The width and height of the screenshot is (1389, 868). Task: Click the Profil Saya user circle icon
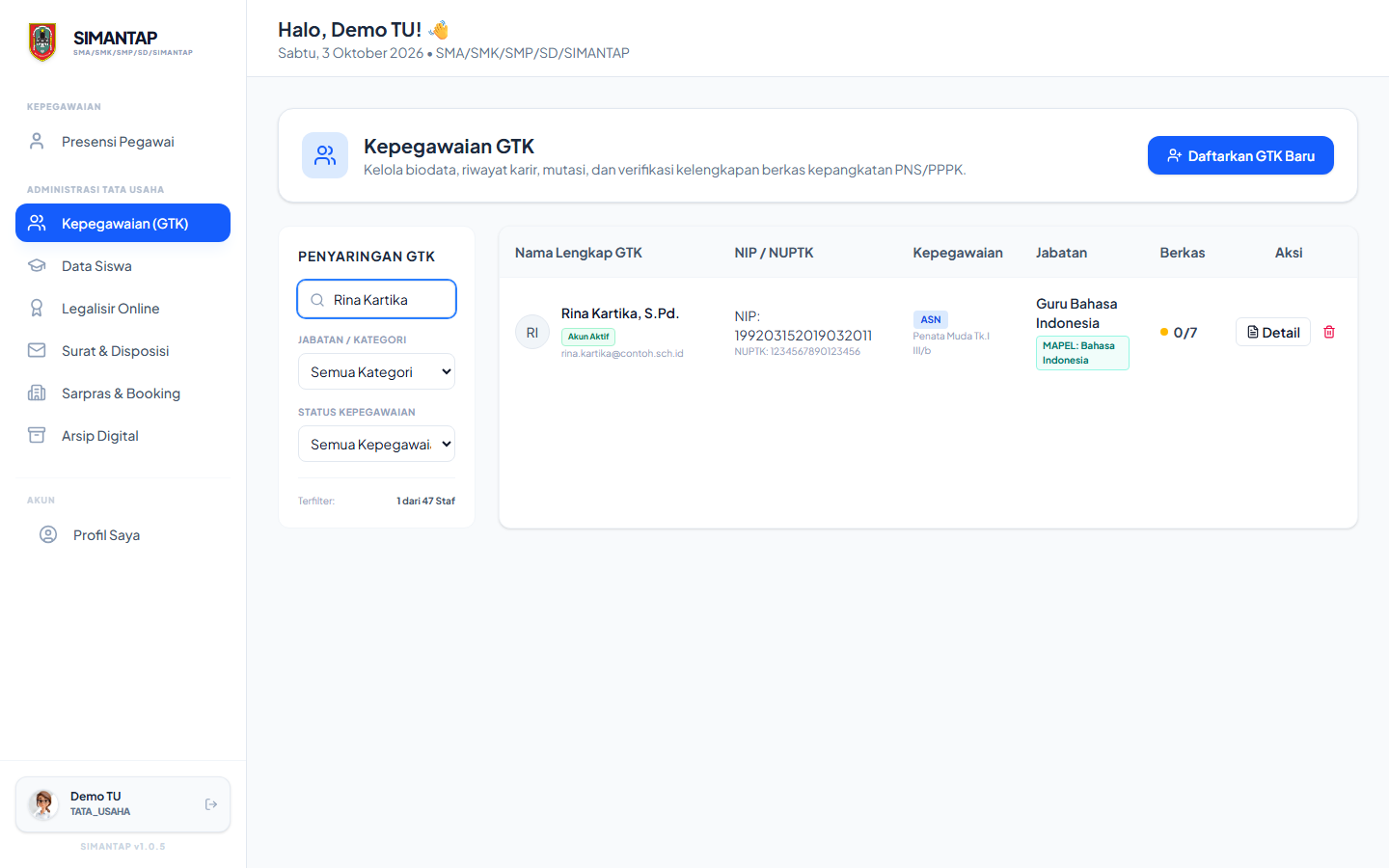coord(48,534)
